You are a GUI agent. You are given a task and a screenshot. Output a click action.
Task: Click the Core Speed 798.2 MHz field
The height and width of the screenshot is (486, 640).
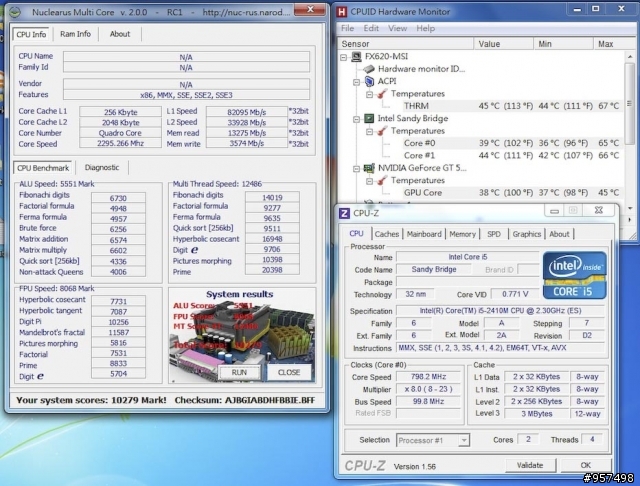[428, 377]
